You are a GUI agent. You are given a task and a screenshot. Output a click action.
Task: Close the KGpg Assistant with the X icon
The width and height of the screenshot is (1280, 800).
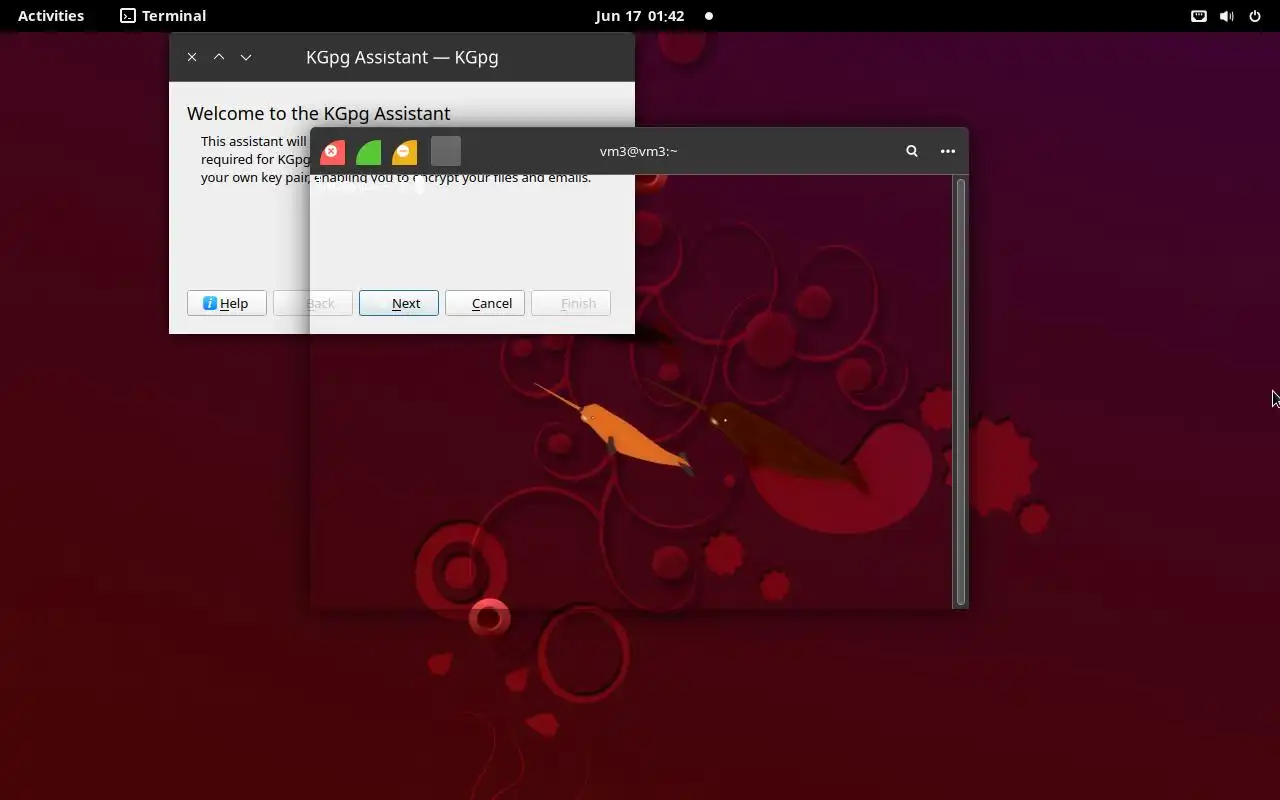pos(192,57)
